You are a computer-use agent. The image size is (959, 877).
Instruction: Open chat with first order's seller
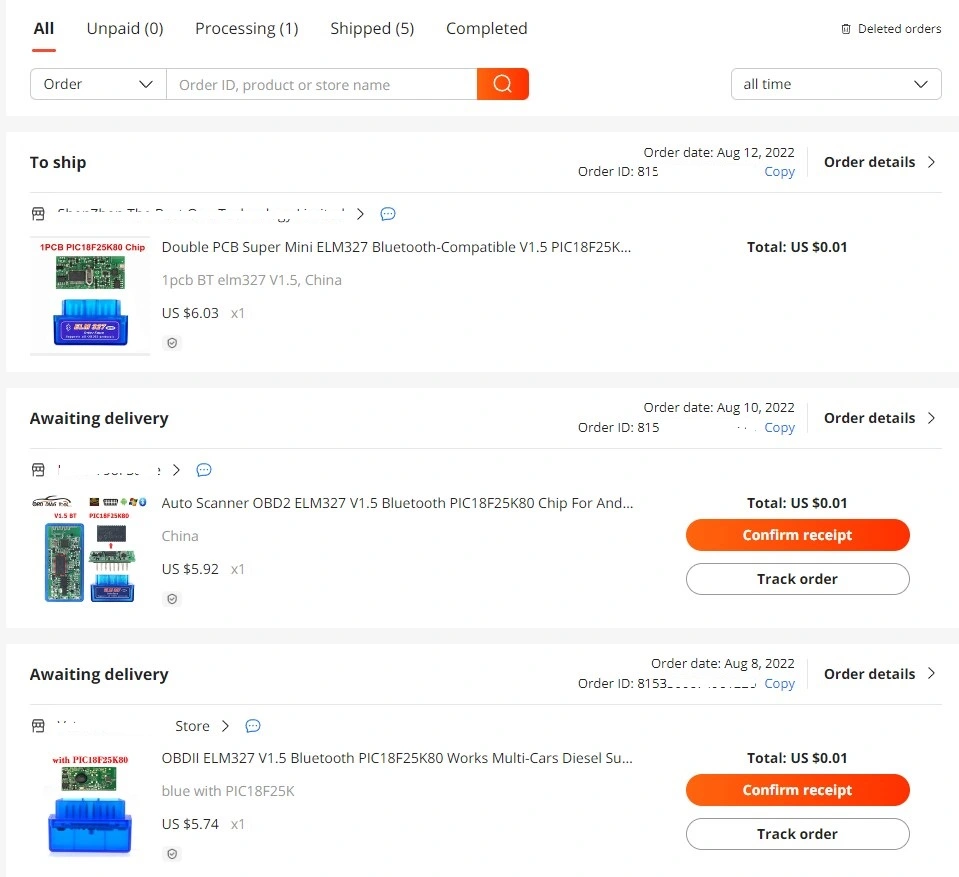pyautogui.click(x=388, y=213)
